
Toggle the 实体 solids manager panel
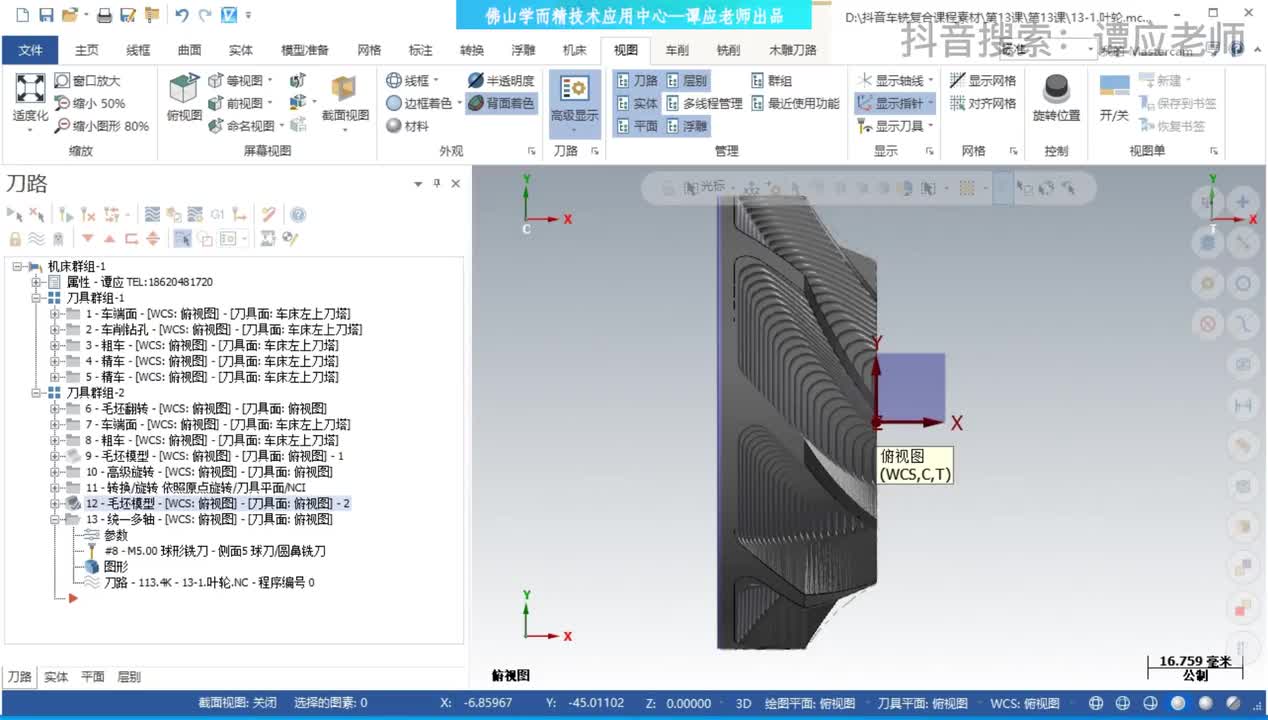tap(637, 104)
